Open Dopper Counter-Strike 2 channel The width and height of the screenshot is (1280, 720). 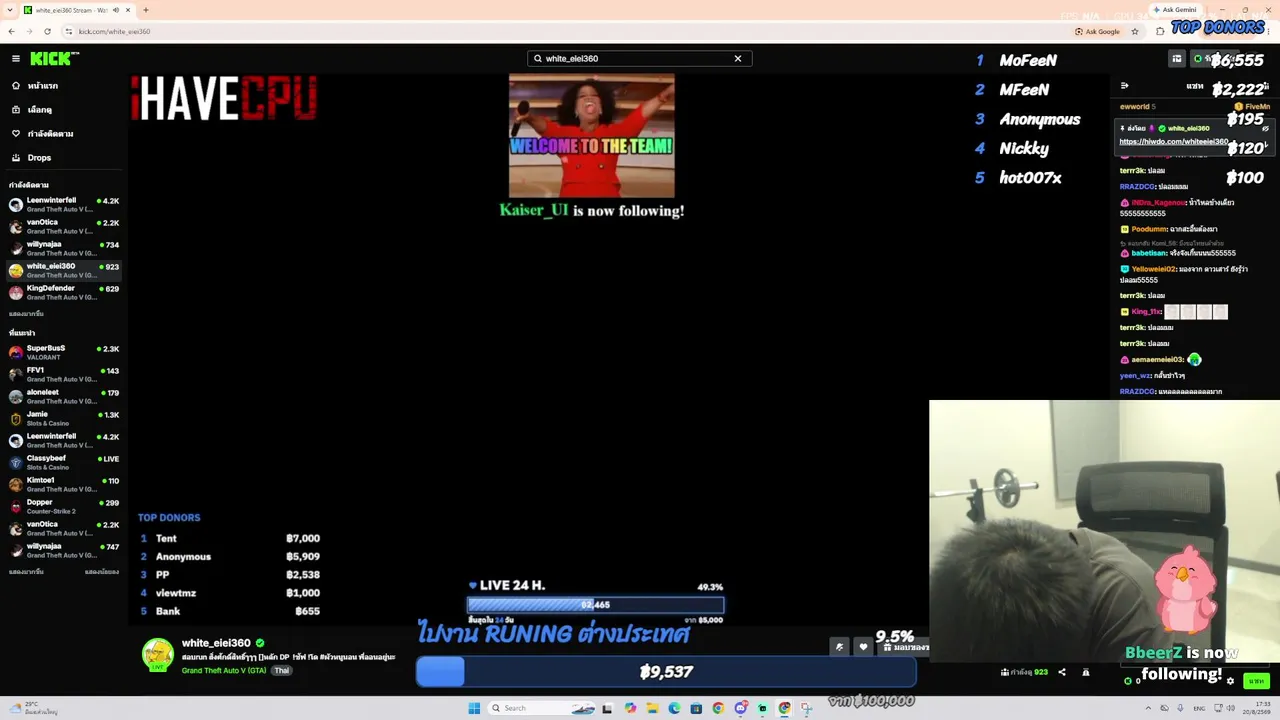click(64, 506)
